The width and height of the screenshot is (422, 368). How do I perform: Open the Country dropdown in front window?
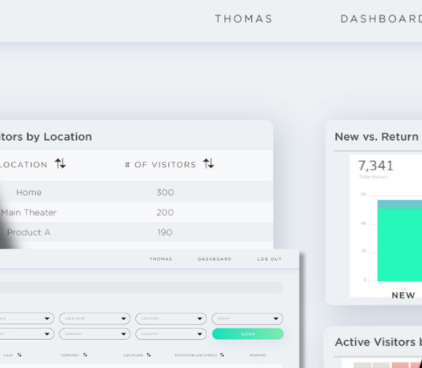171,334
